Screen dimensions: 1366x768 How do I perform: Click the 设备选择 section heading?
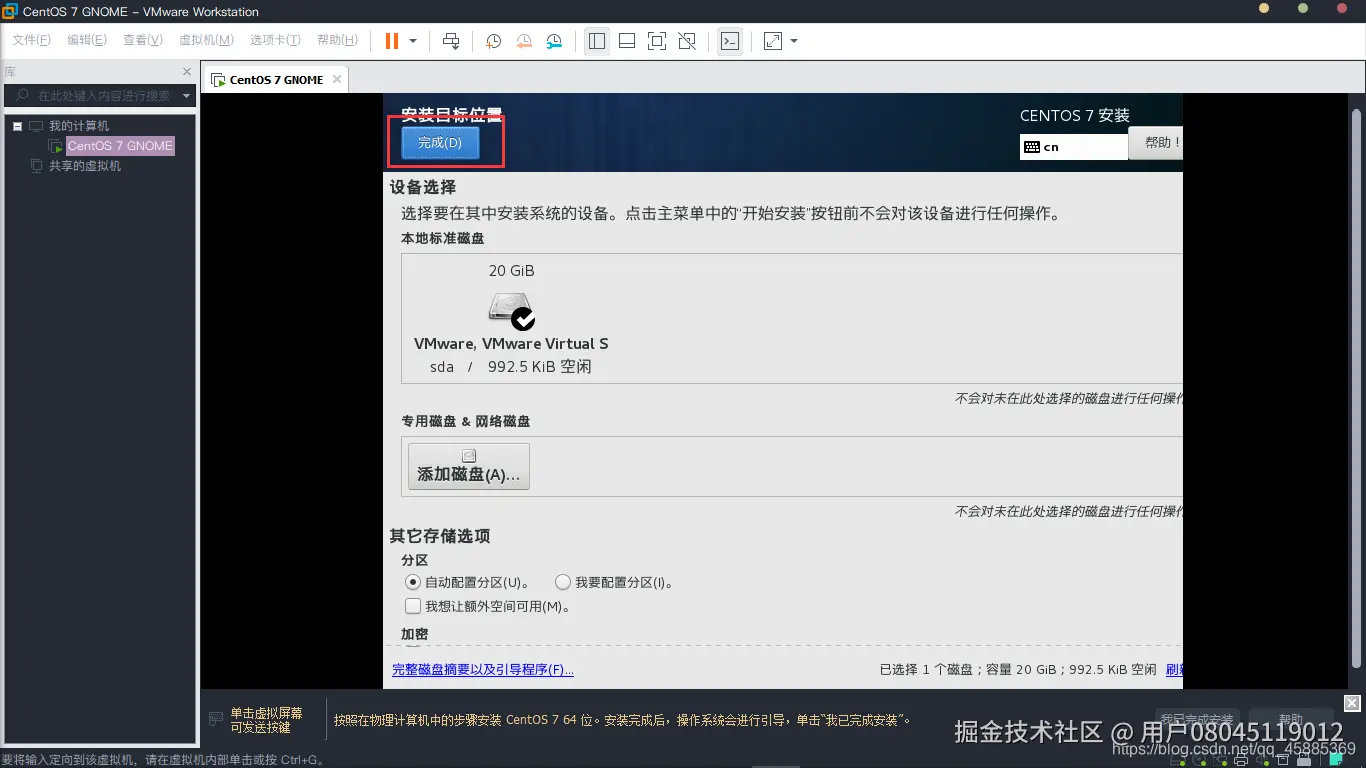click(x=423, y=187)
